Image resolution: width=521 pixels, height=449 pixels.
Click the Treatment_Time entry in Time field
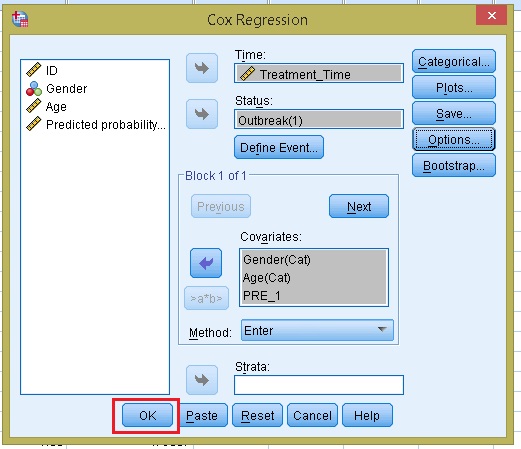pyautogui.click(x=319, y=74)
